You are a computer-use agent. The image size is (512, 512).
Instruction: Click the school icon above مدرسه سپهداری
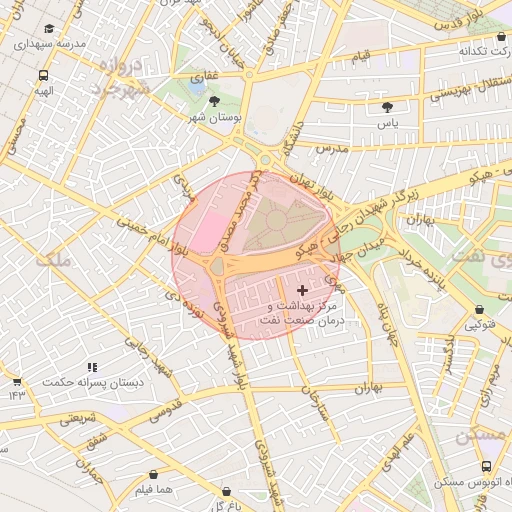49,29
